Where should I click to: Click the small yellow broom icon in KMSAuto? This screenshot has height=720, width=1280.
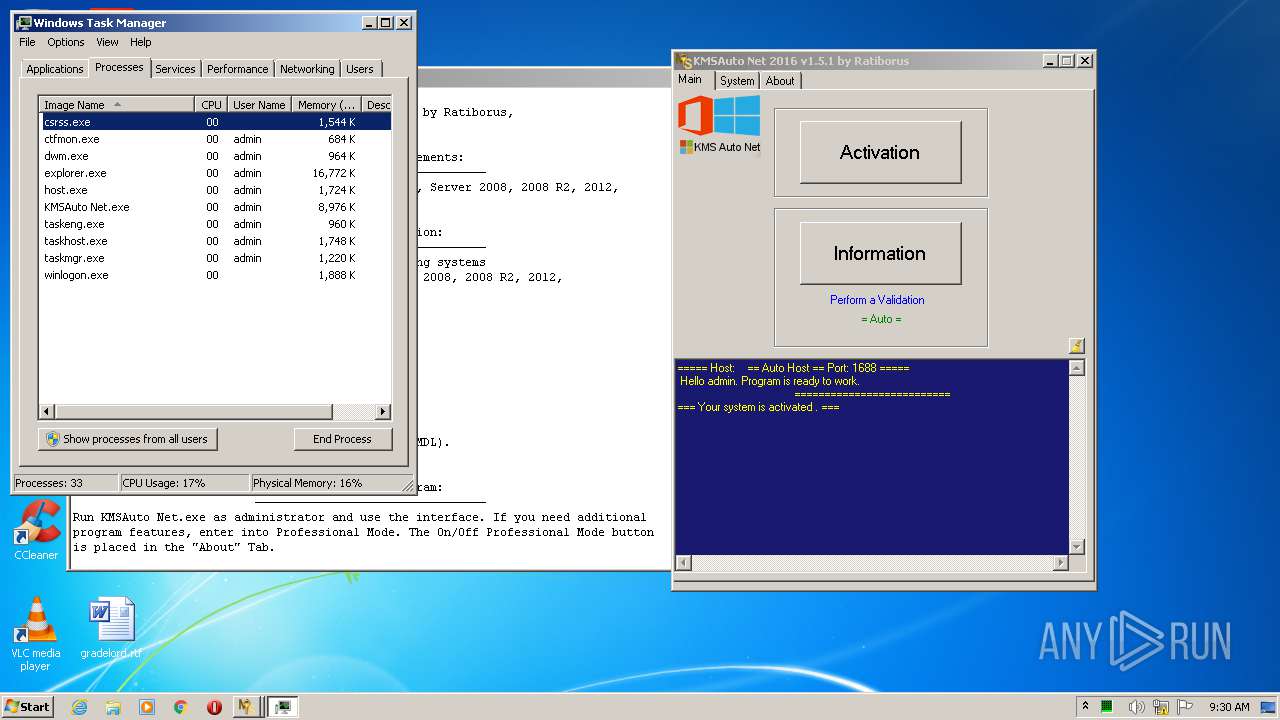tap(1076, 346)
